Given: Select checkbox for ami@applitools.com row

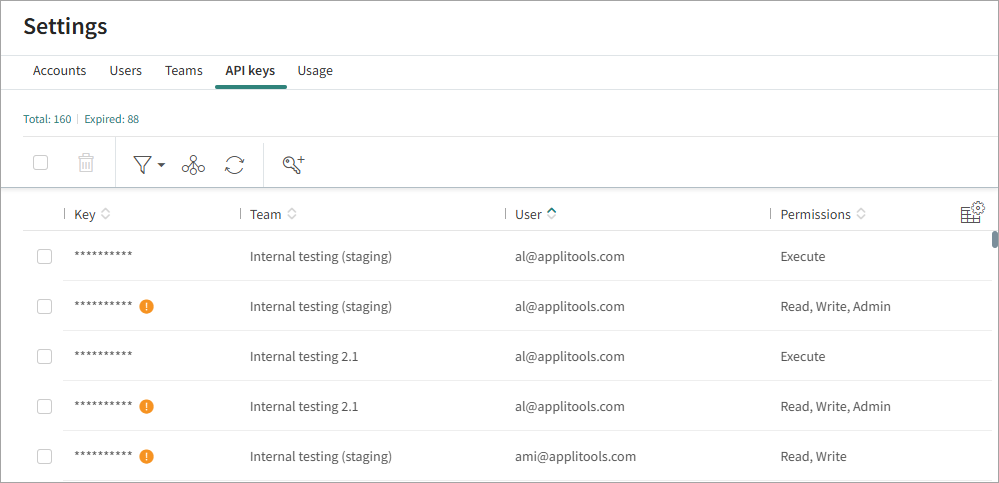Looking at the screenshot, I should point(44,456).
